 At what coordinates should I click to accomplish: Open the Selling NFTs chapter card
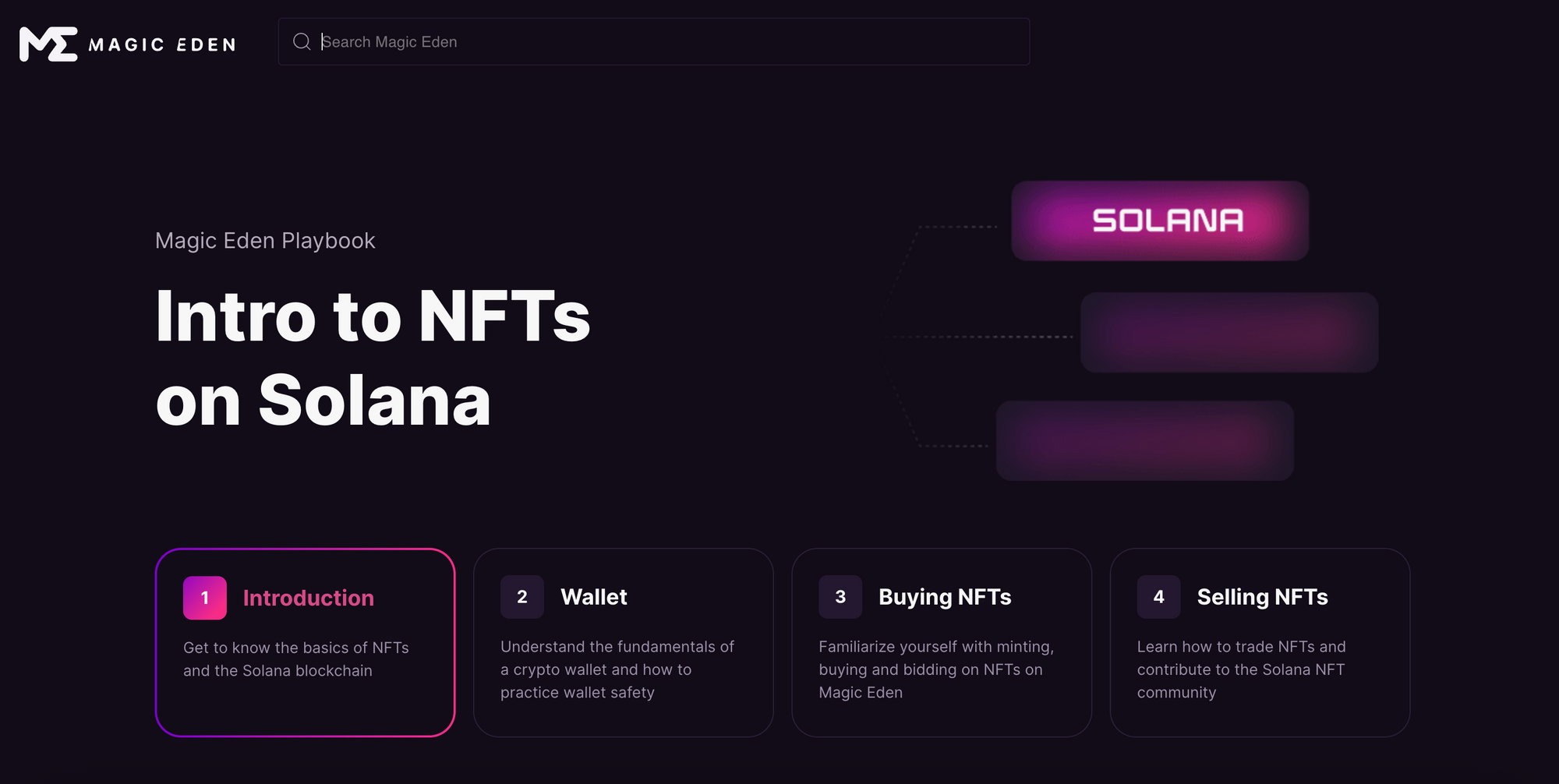pos(1260,642)
